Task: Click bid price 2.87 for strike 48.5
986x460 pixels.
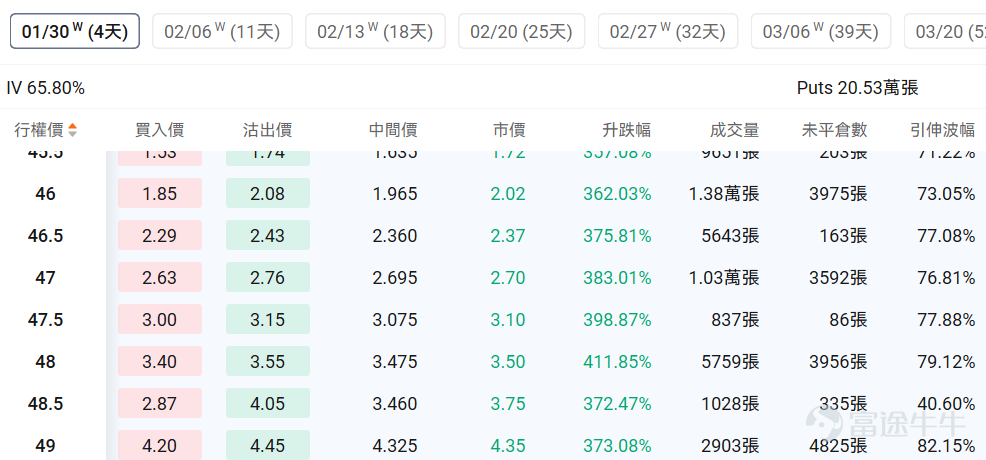Action: [x=160, y=403]
